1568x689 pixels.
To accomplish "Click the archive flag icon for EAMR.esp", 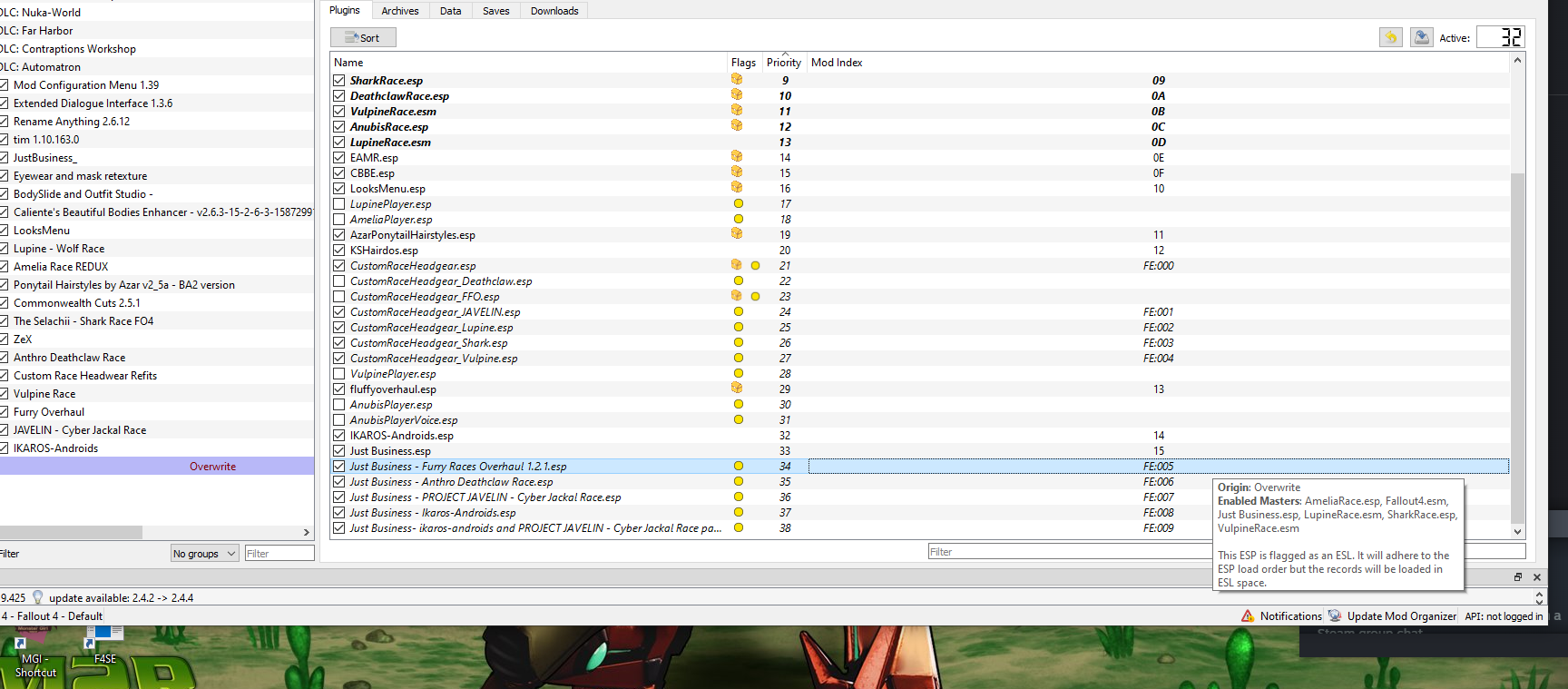I will pos(737,157).
